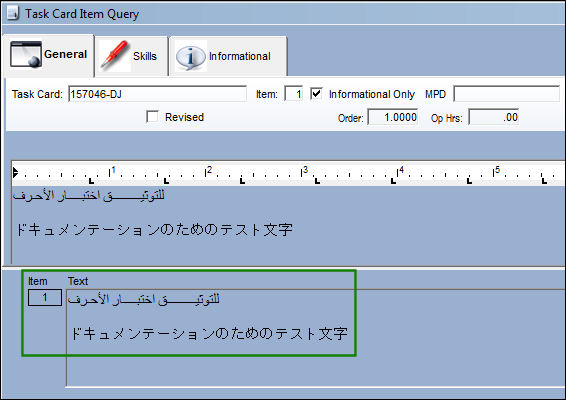Screen dimensions: 566x400
Task: Click the Op Hrs field showing .00
Action: pos(494,117)
